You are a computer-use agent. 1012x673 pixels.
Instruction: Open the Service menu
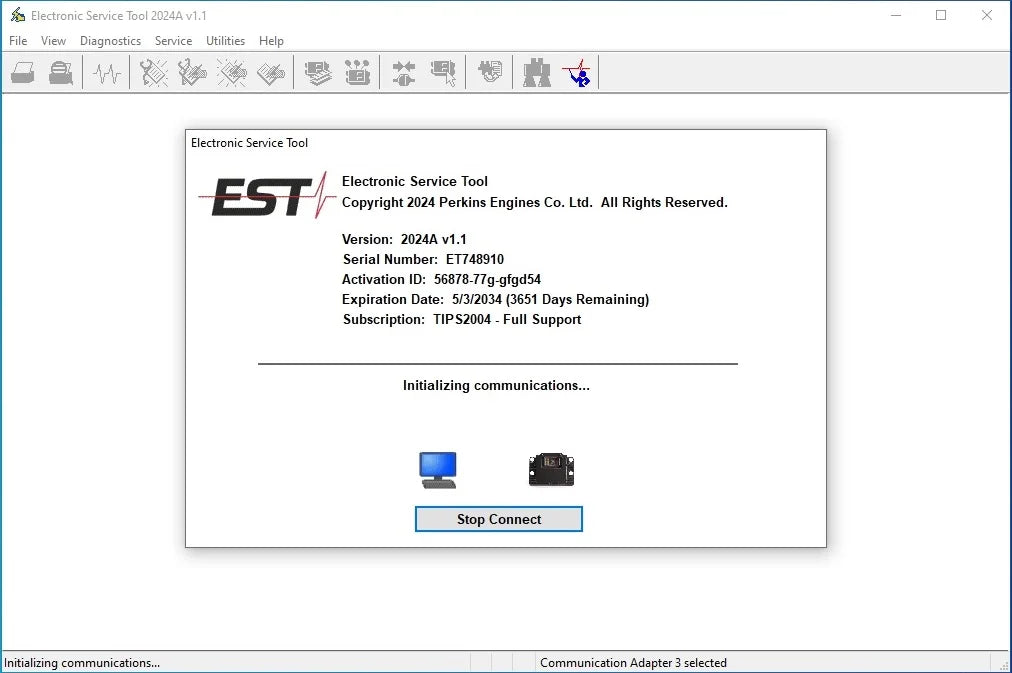(173, 41)
